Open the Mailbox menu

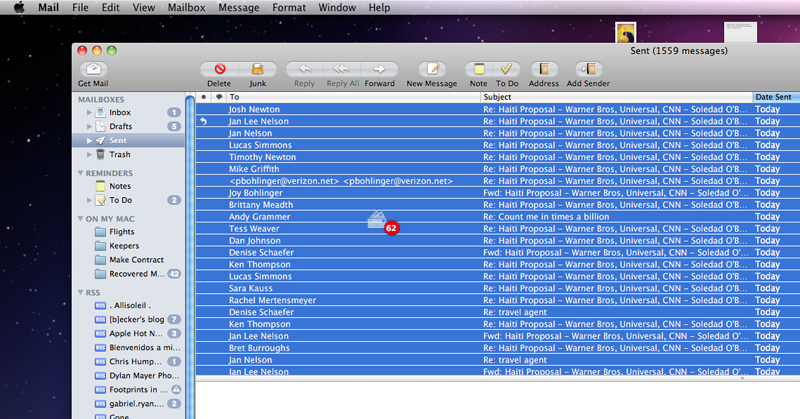click(x=187, y=8)
